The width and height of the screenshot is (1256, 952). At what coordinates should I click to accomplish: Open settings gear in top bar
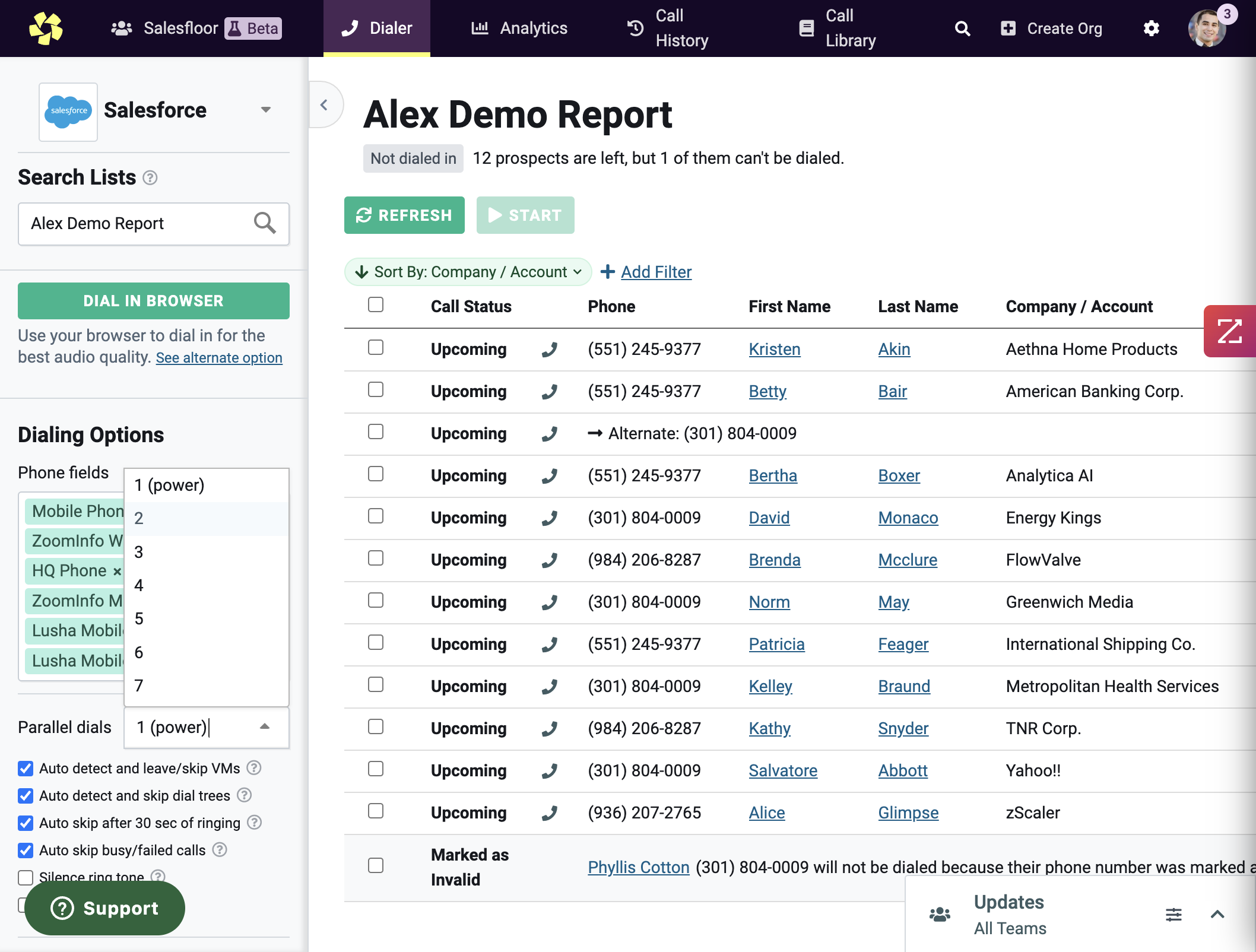click(1151, 28)
